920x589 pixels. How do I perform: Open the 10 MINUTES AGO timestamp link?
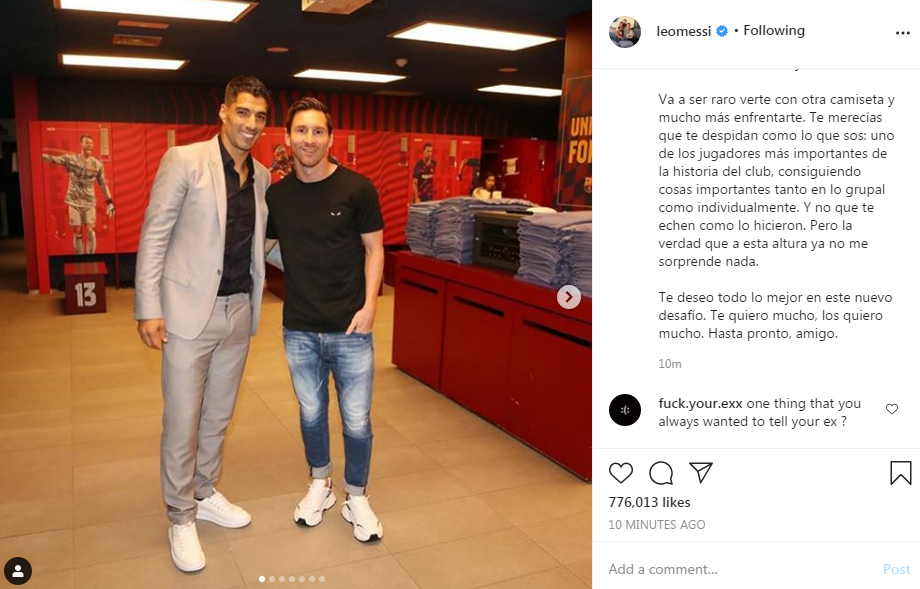point(657,524)
